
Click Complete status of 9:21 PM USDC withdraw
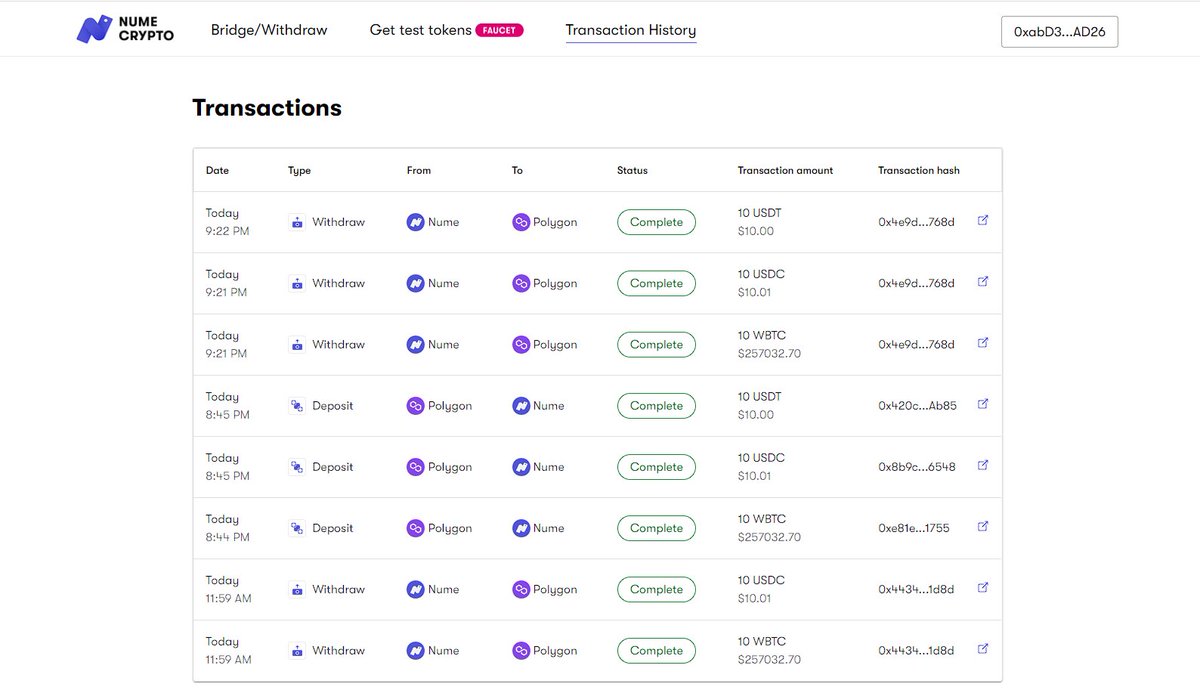pos(656,283)
